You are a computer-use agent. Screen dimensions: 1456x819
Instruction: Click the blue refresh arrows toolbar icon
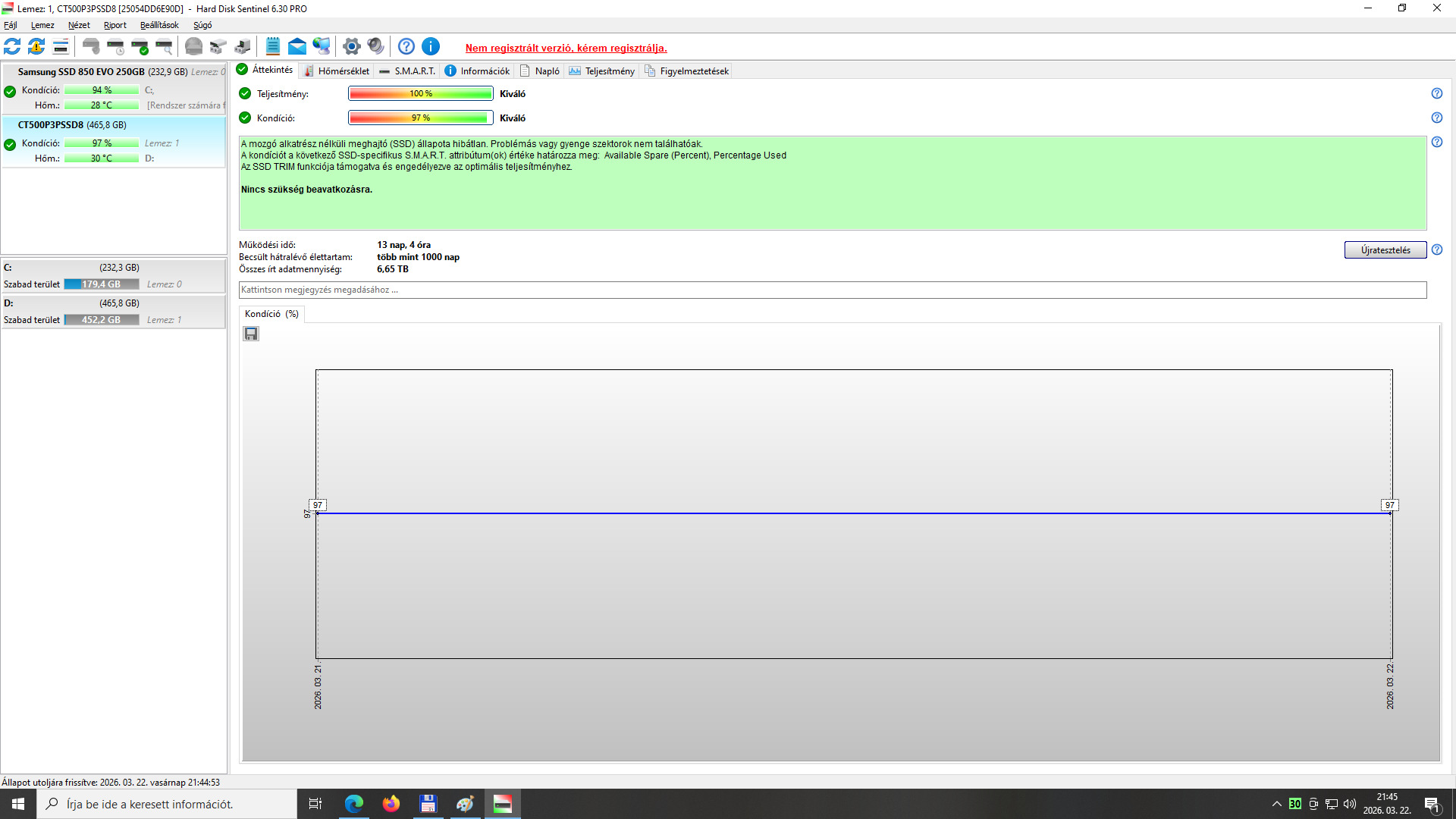[x=12, y=47]
